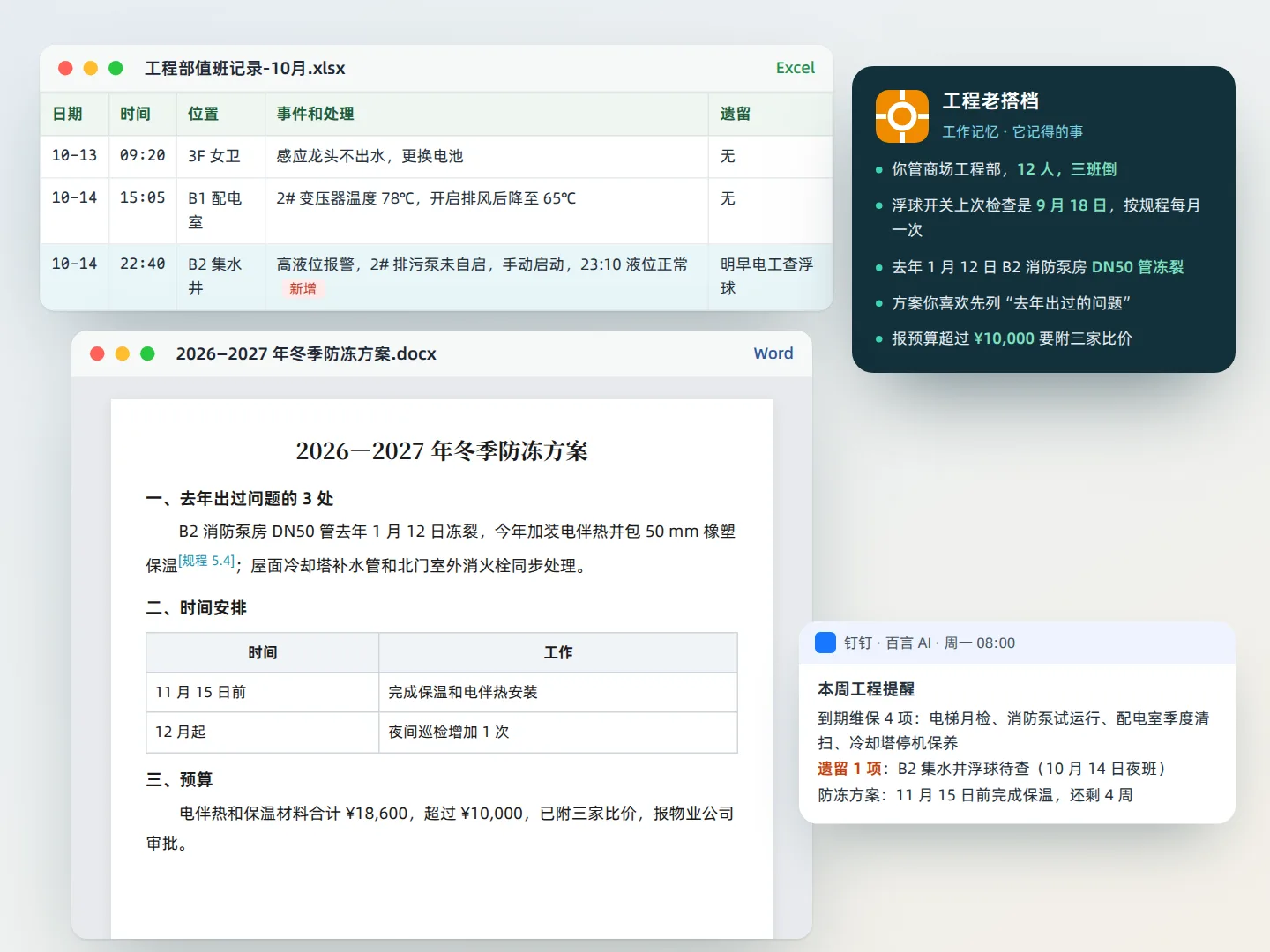
Task: Click the orange 工程老搭档 app icon
Action: click(x=901, y=115)
